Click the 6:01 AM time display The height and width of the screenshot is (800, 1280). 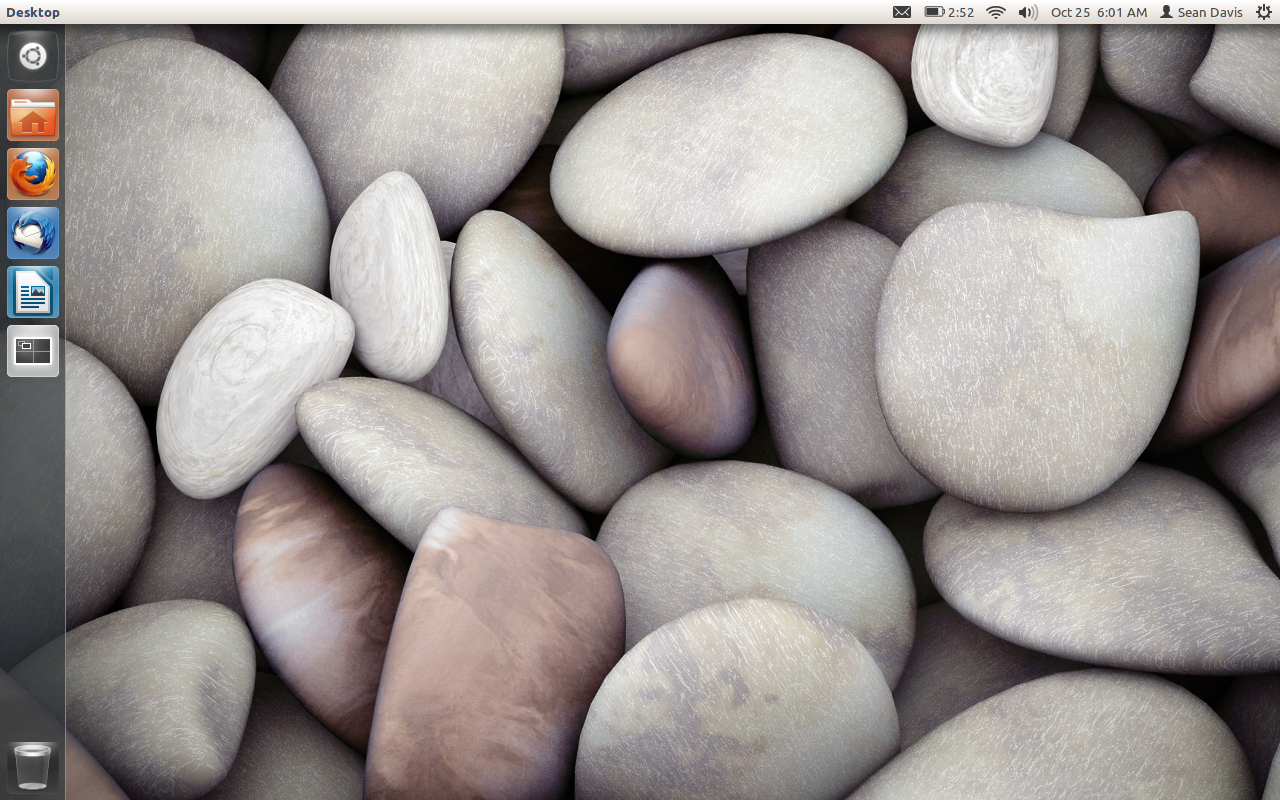click(x=1124, y=12)
